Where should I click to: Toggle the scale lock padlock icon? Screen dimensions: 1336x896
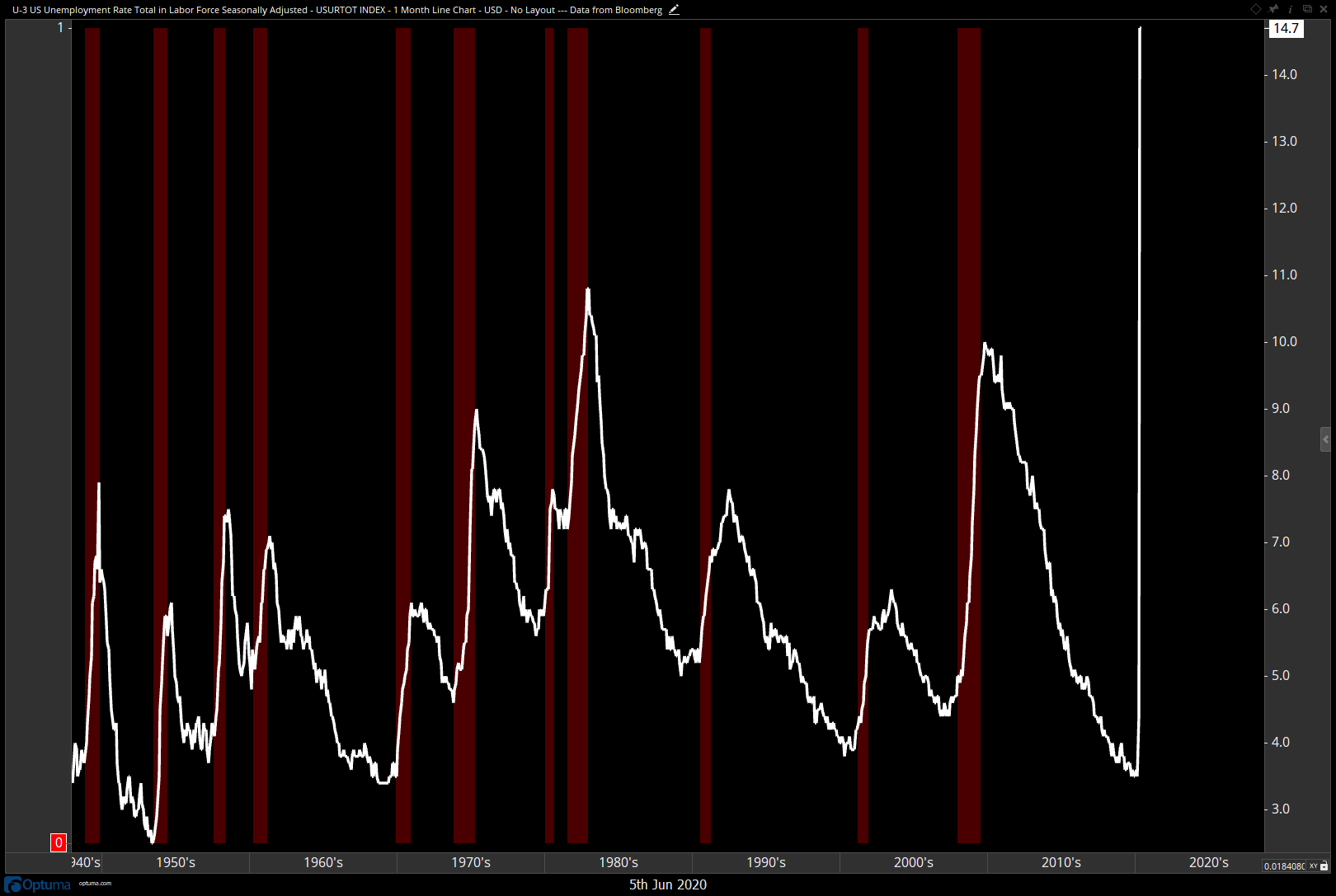coord(1324,866)
